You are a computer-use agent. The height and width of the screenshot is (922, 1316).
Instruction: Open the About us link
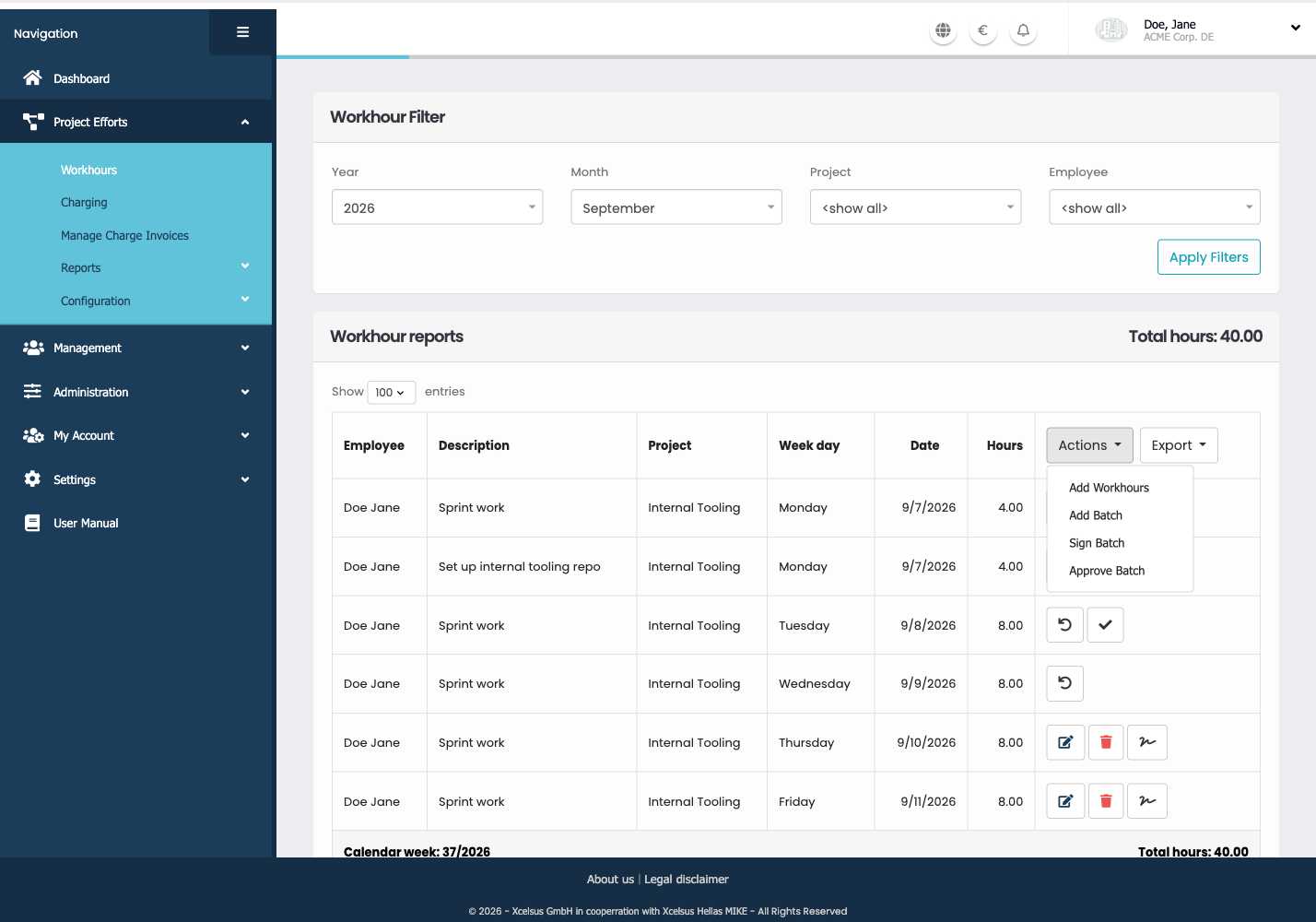tap(610, 880)
